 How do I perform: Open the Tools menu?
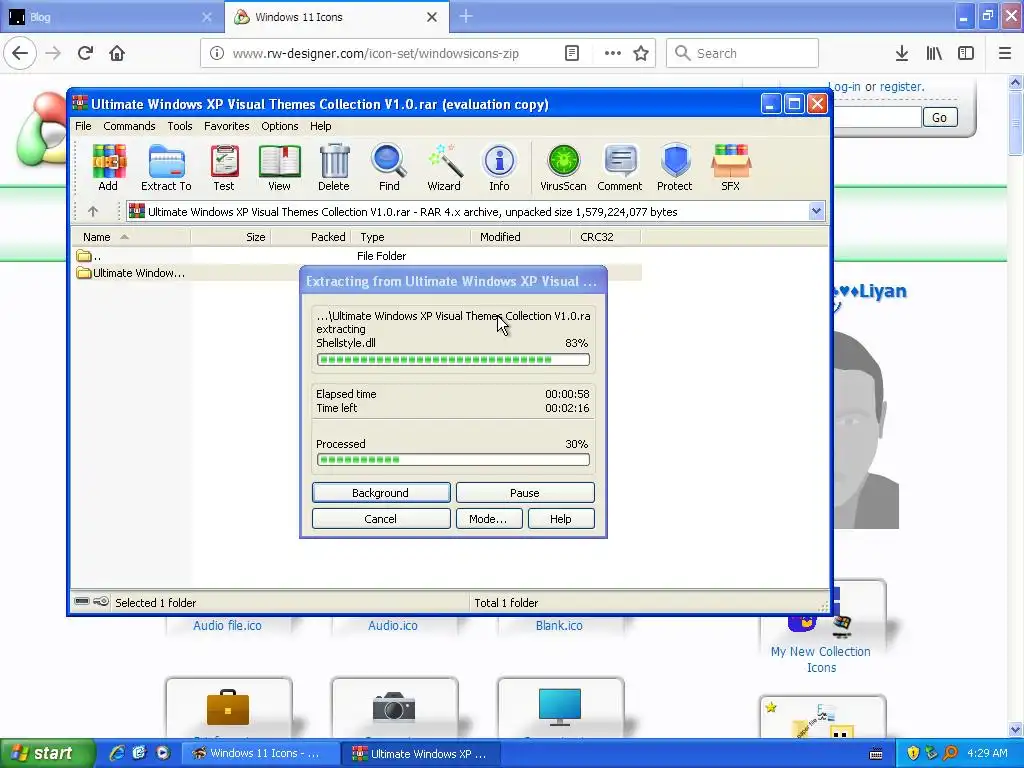pyautogui.click(x=180, y=126)
